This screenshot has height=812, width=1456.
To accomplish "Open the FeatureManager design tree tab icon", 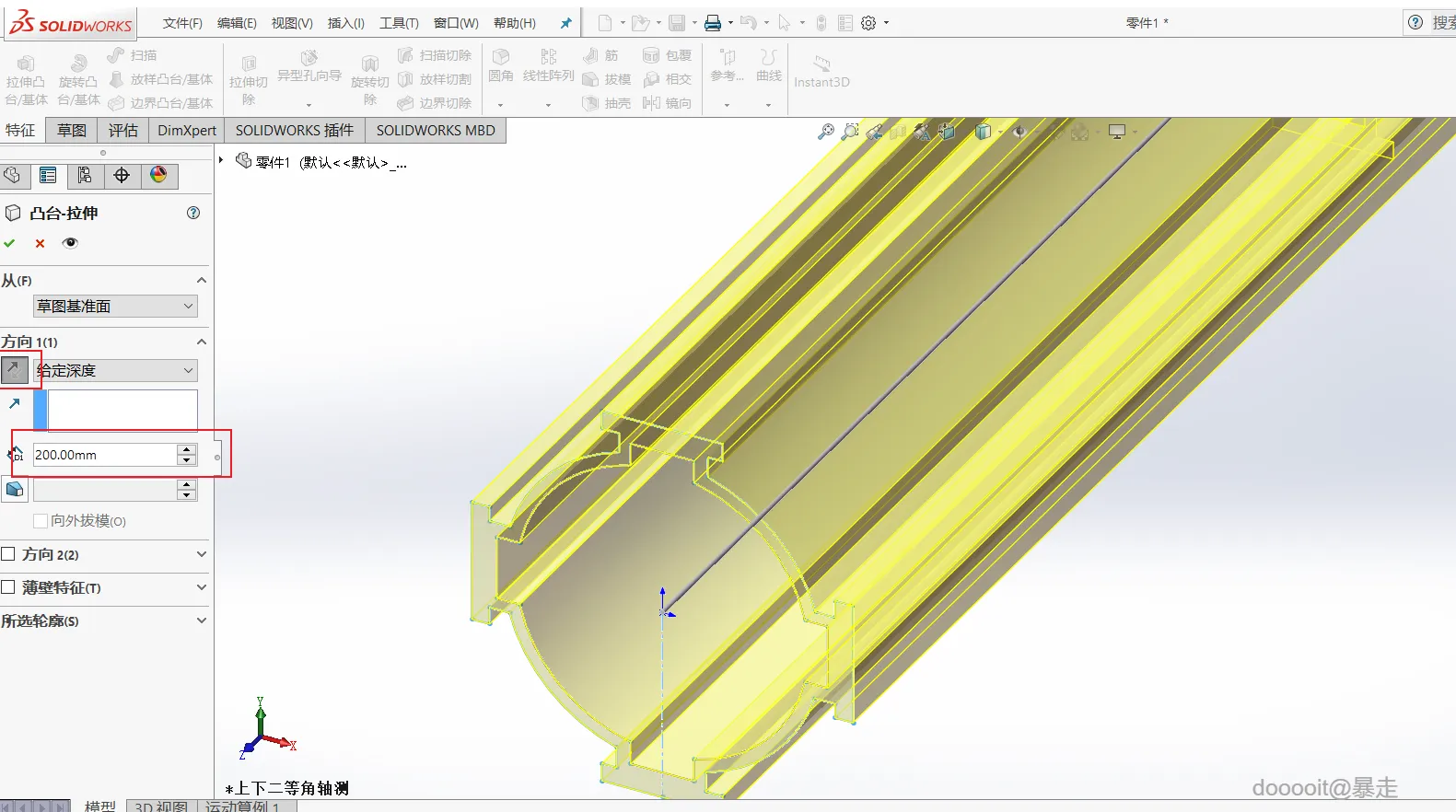I will point(12,175).
